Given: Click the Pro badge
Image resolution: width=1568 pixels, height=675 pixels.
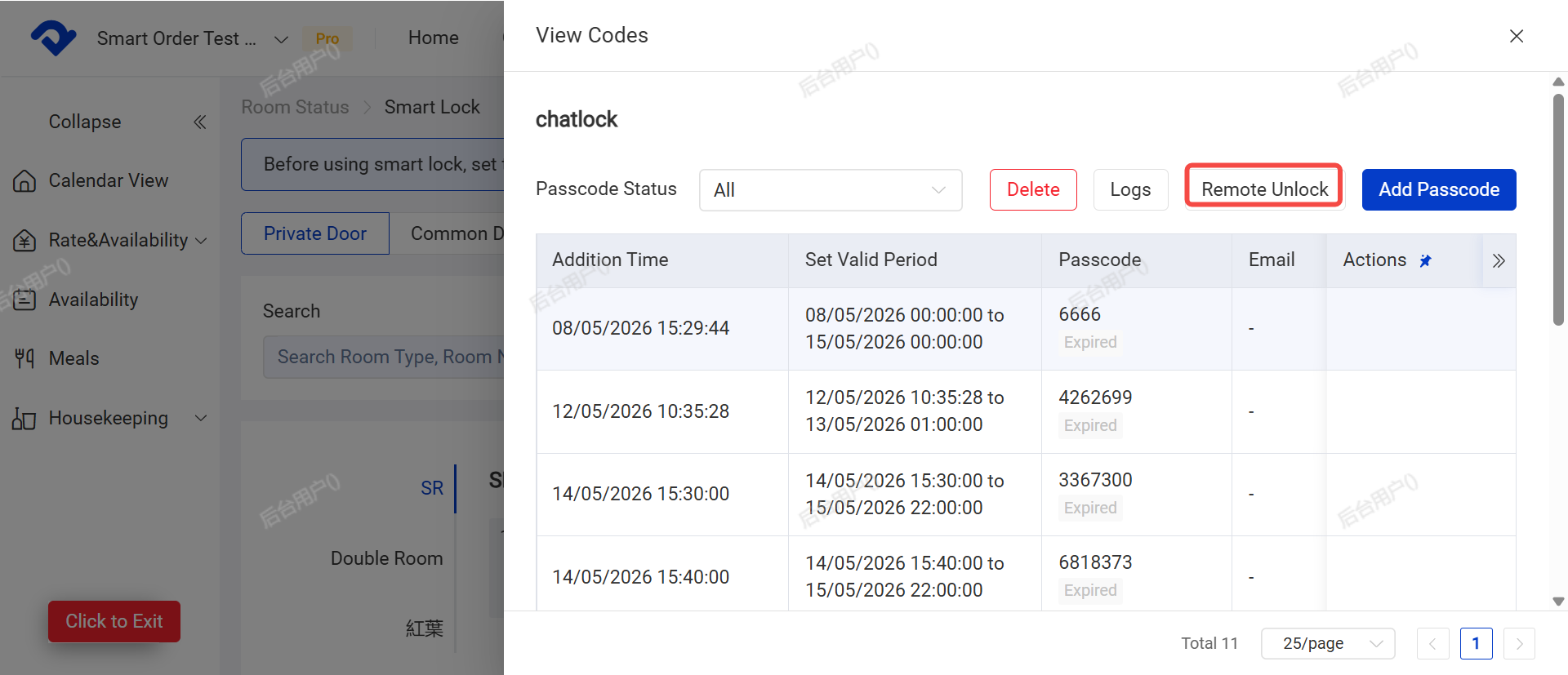Looking at the screenshot, I should (x=327, y=38).
